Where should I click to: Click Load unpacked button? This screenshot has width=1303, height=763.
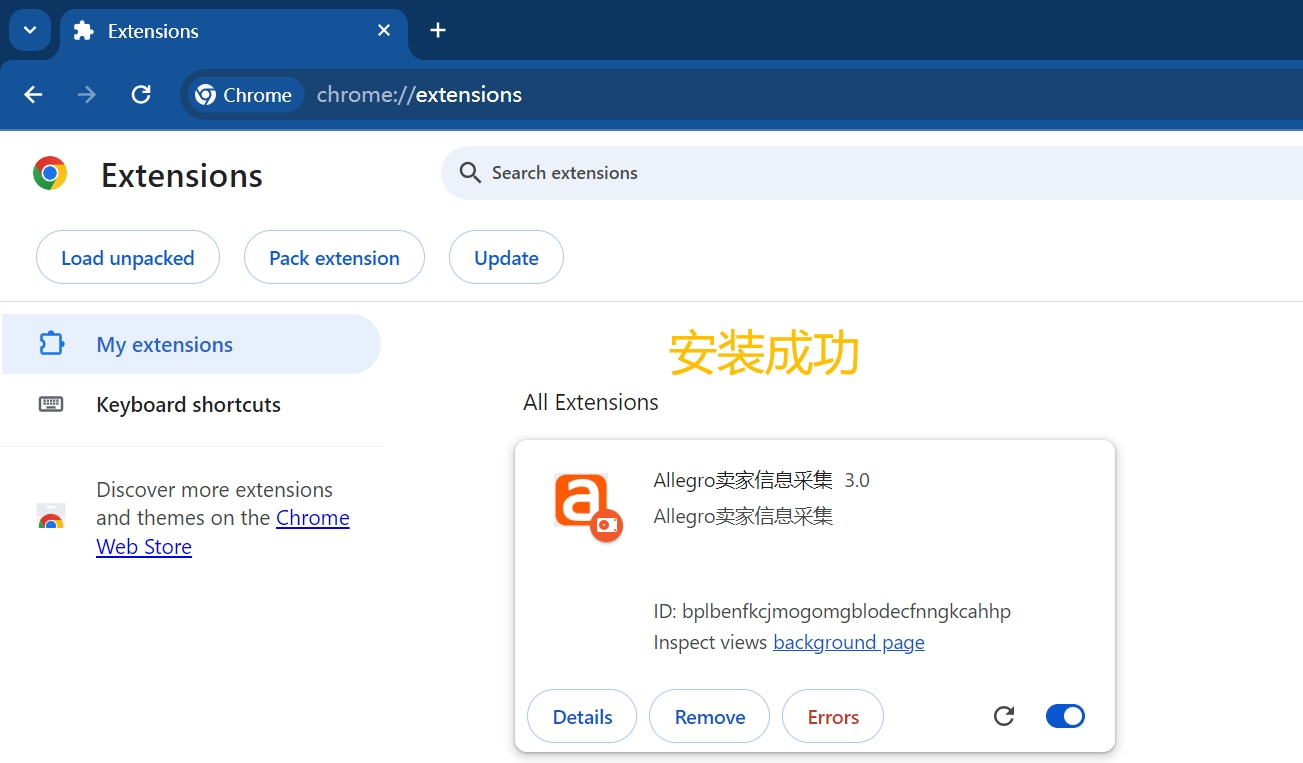128,258
